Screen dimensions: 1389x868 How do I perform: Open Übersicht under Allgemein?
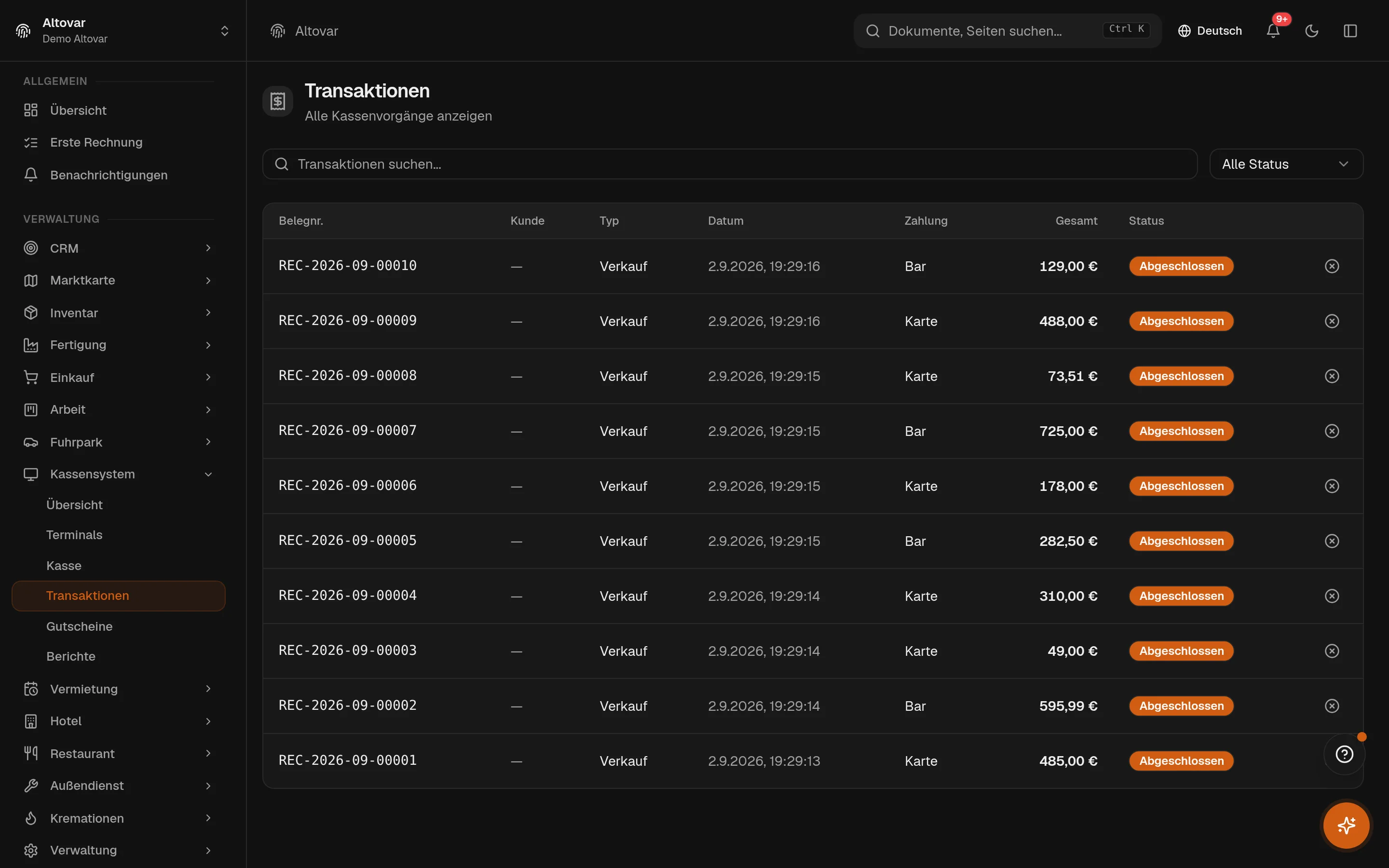[x=118, y=110]
